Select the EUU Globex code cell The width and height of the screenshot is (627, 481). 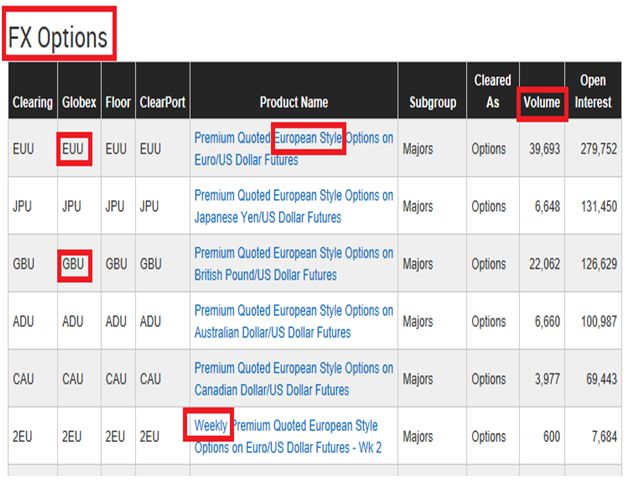click(x=73, y=149)
